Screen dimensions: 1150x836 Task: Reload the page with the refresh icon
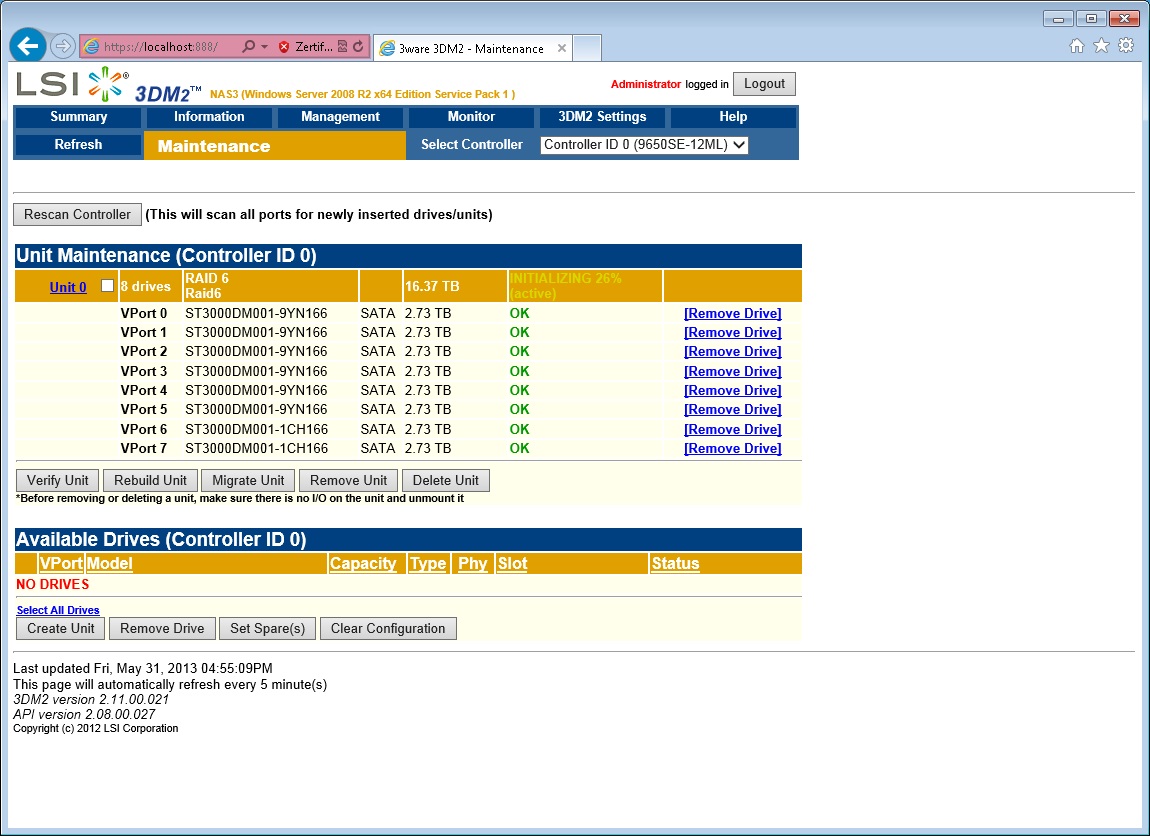point(358,47)
